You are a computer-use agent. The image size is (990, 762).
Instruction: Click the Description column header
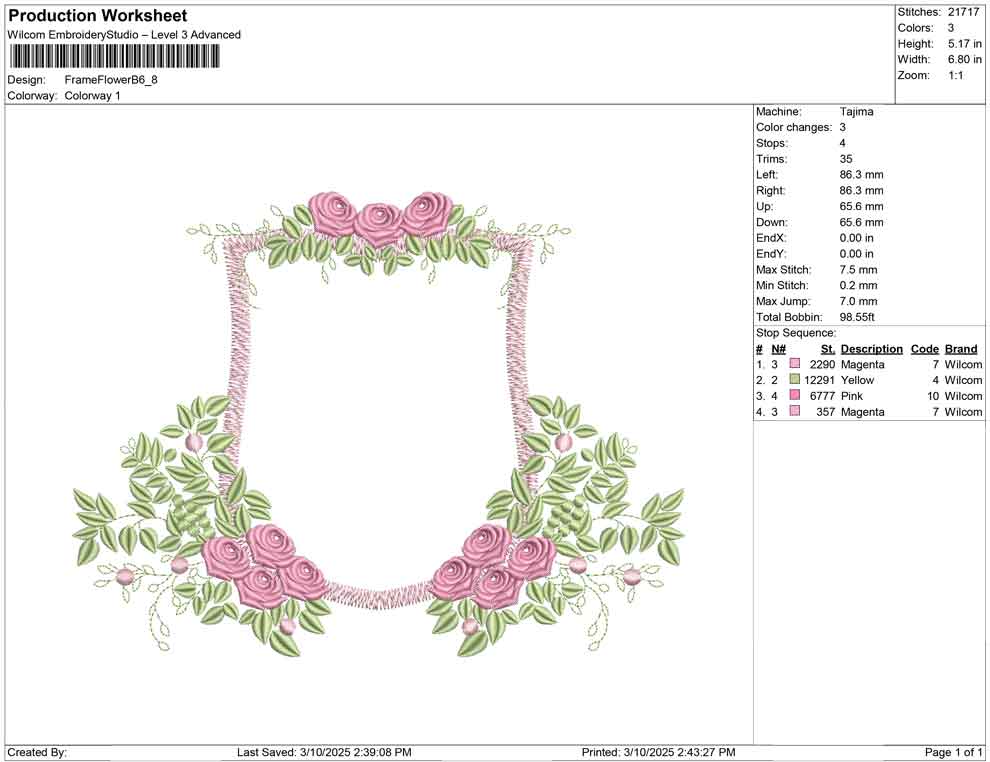click(x=870, y=348)
